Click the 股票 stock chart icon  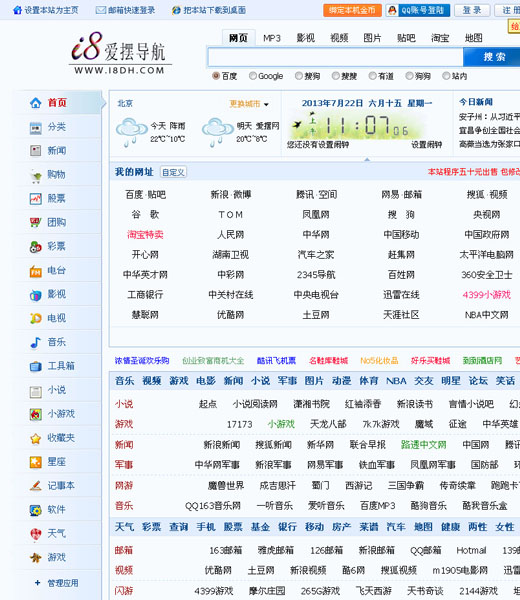[36, 199]
